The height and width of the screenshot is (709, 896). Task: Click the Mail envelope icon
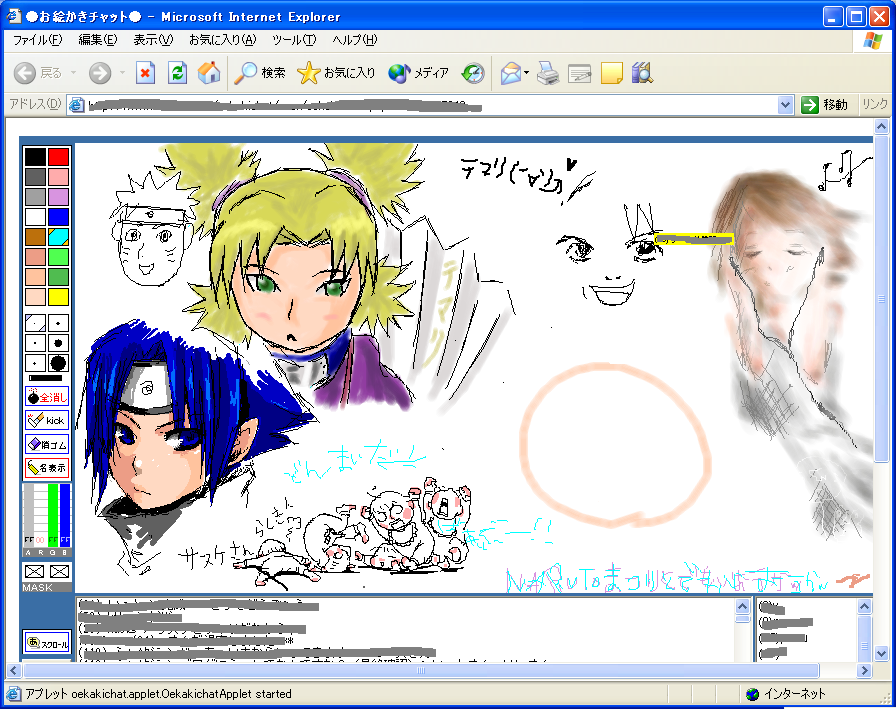click(511, 73)
